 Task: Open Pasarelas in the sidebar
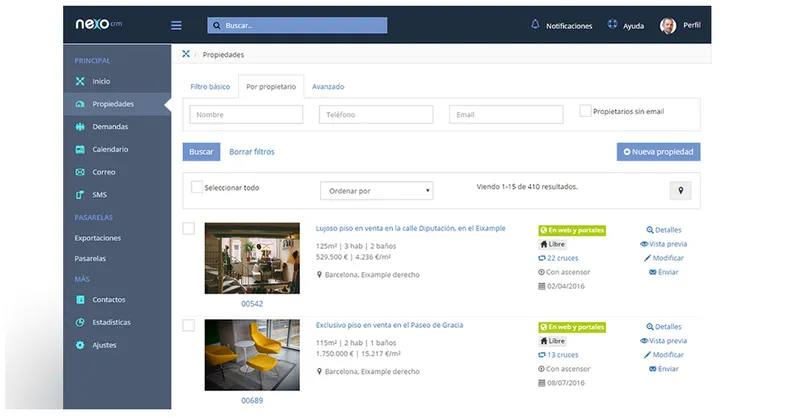(x=90, y=259)
